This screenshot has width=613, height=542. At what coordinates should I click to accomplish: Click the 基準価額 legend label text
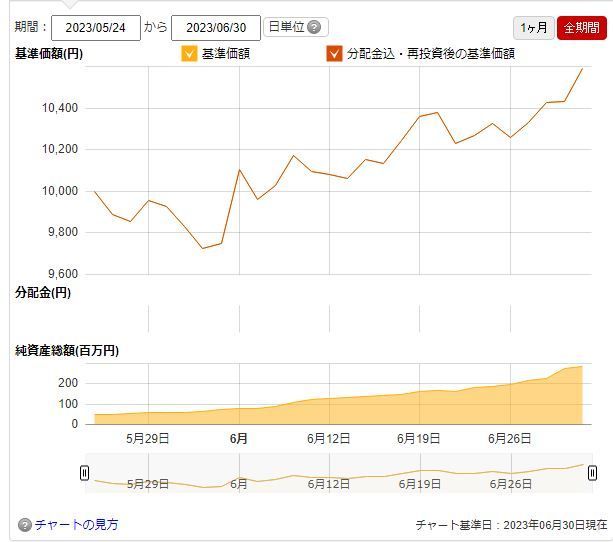(x=225, y=54)
